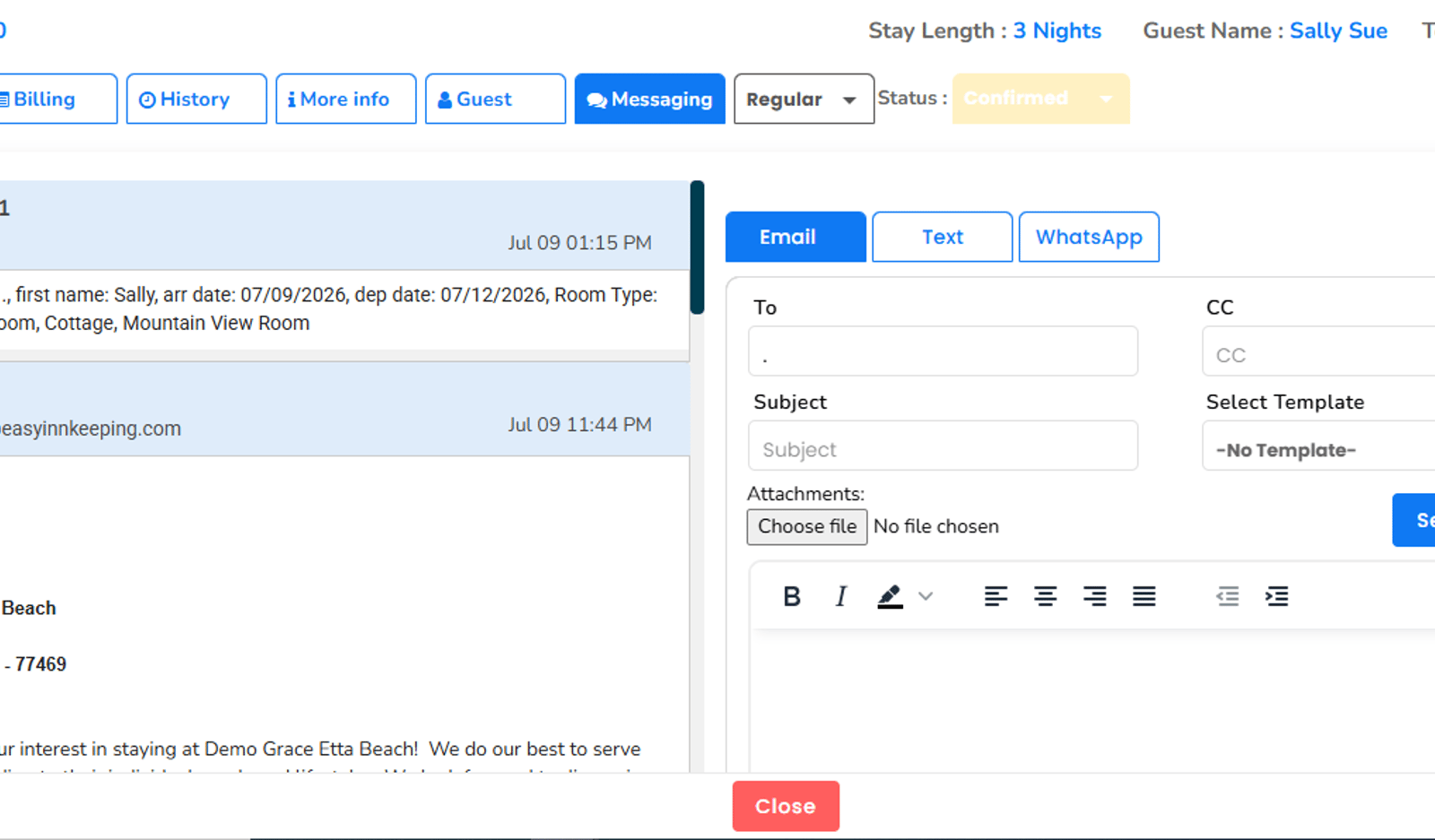This screenshot has height=840, width=1435.
Task: Switch to the WhatsApp messaging tab
Action: point(1089,237)
